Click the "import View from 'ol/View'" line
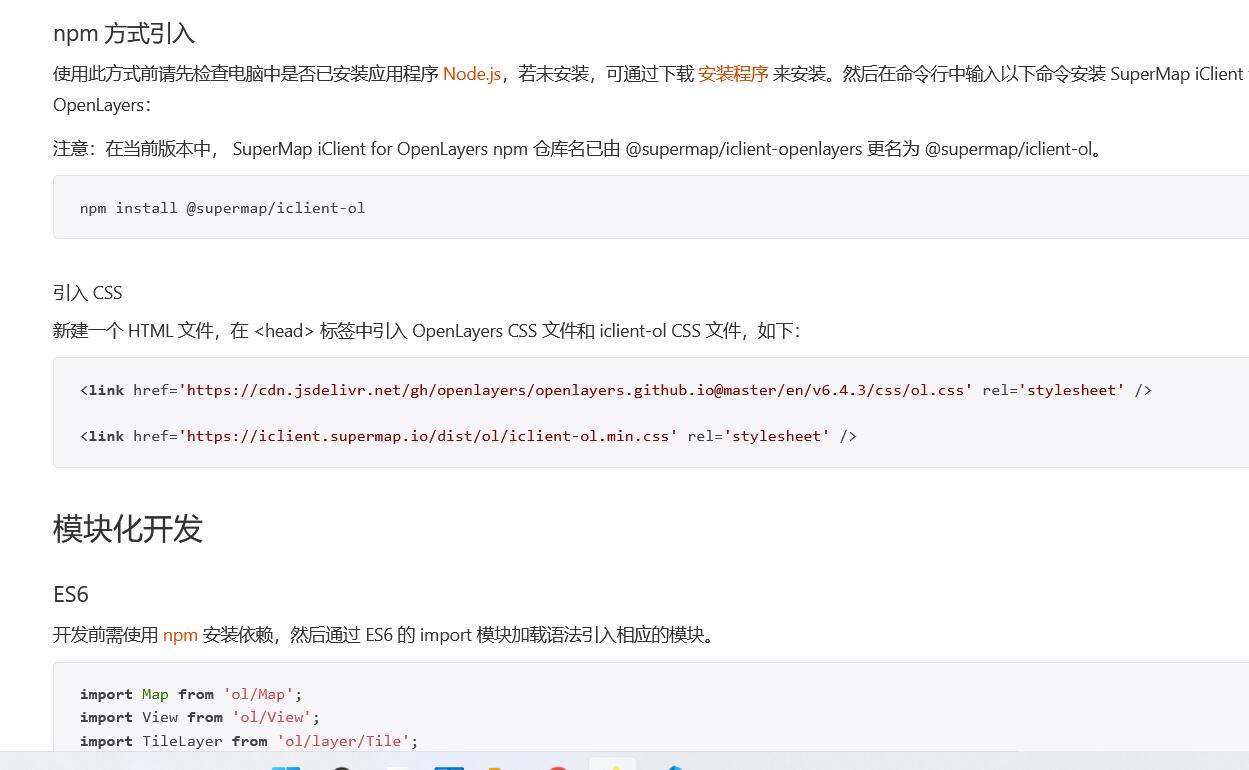 (x=200, y=717)
